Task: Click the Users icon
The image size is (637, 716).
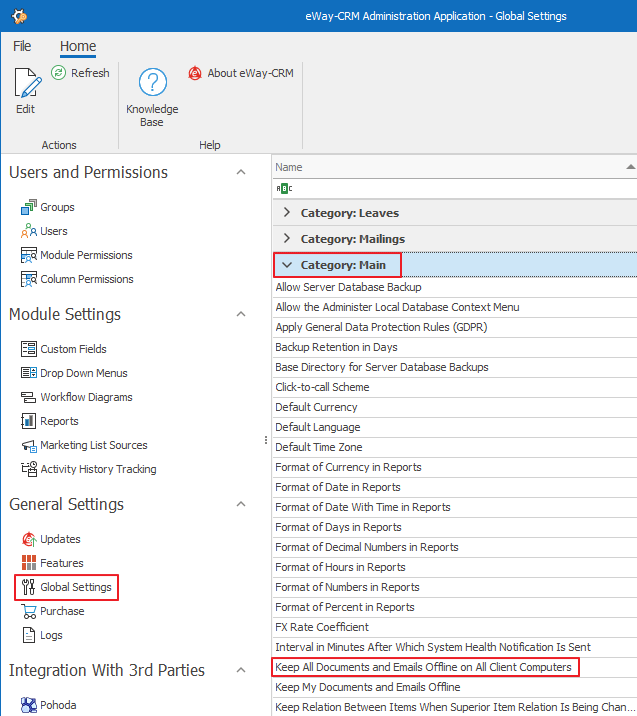Action: tap(29, 231)
